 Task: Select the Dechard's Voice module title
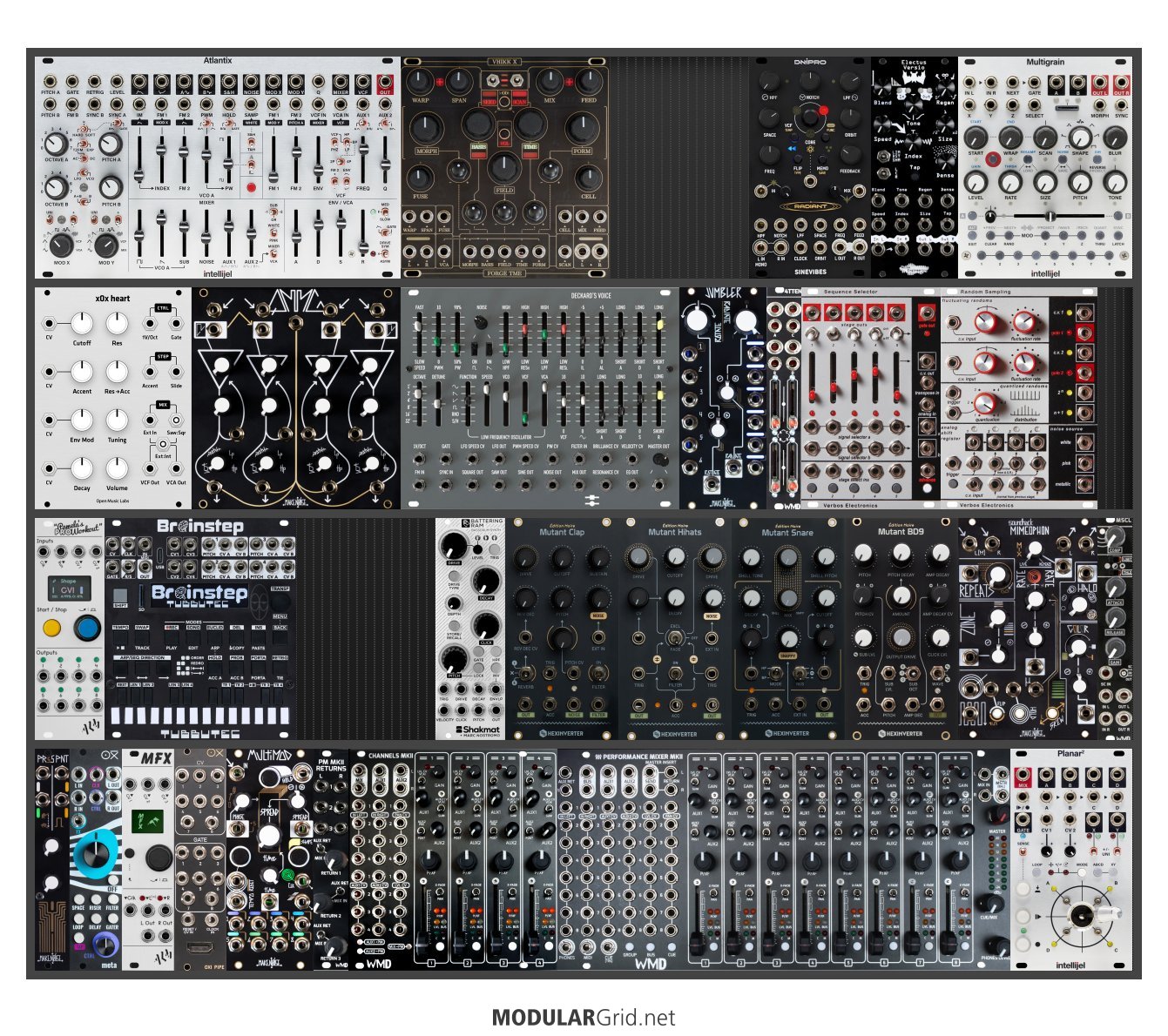point(591,296)
